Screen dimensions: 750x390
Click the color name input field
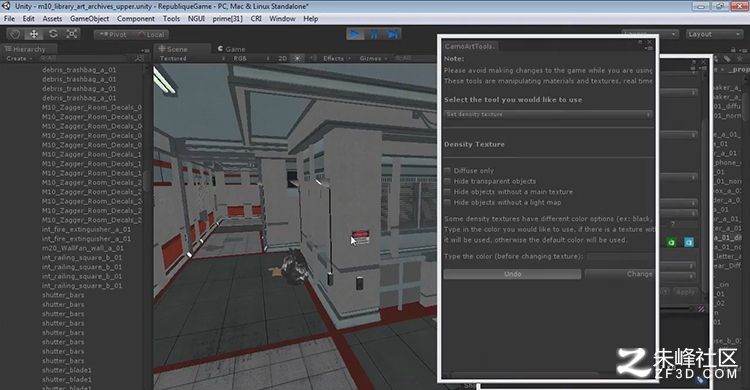coord(620,256)
